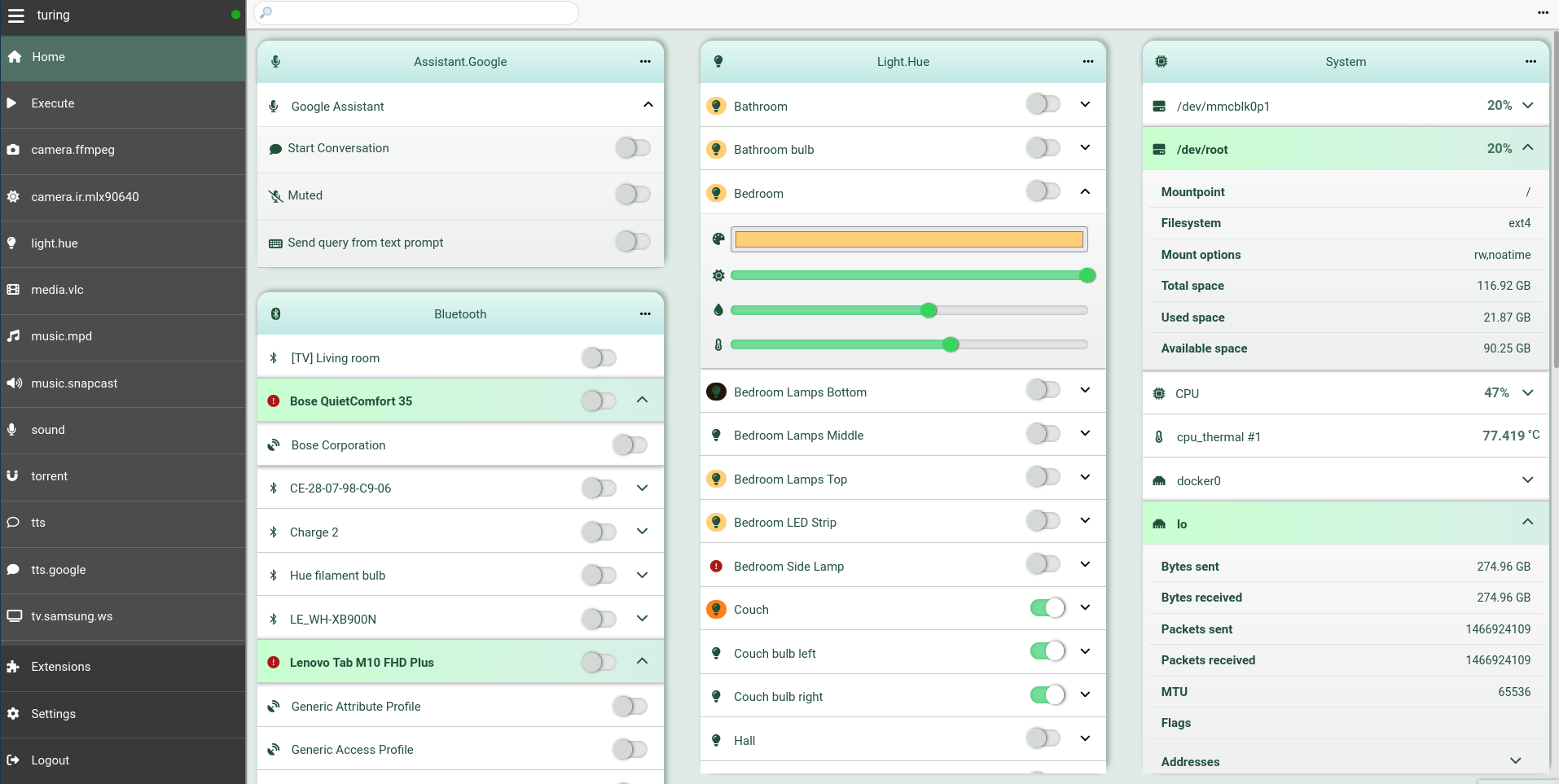Enable the Start Conversation toggle
1559x784 pixels.
(634, 147)
